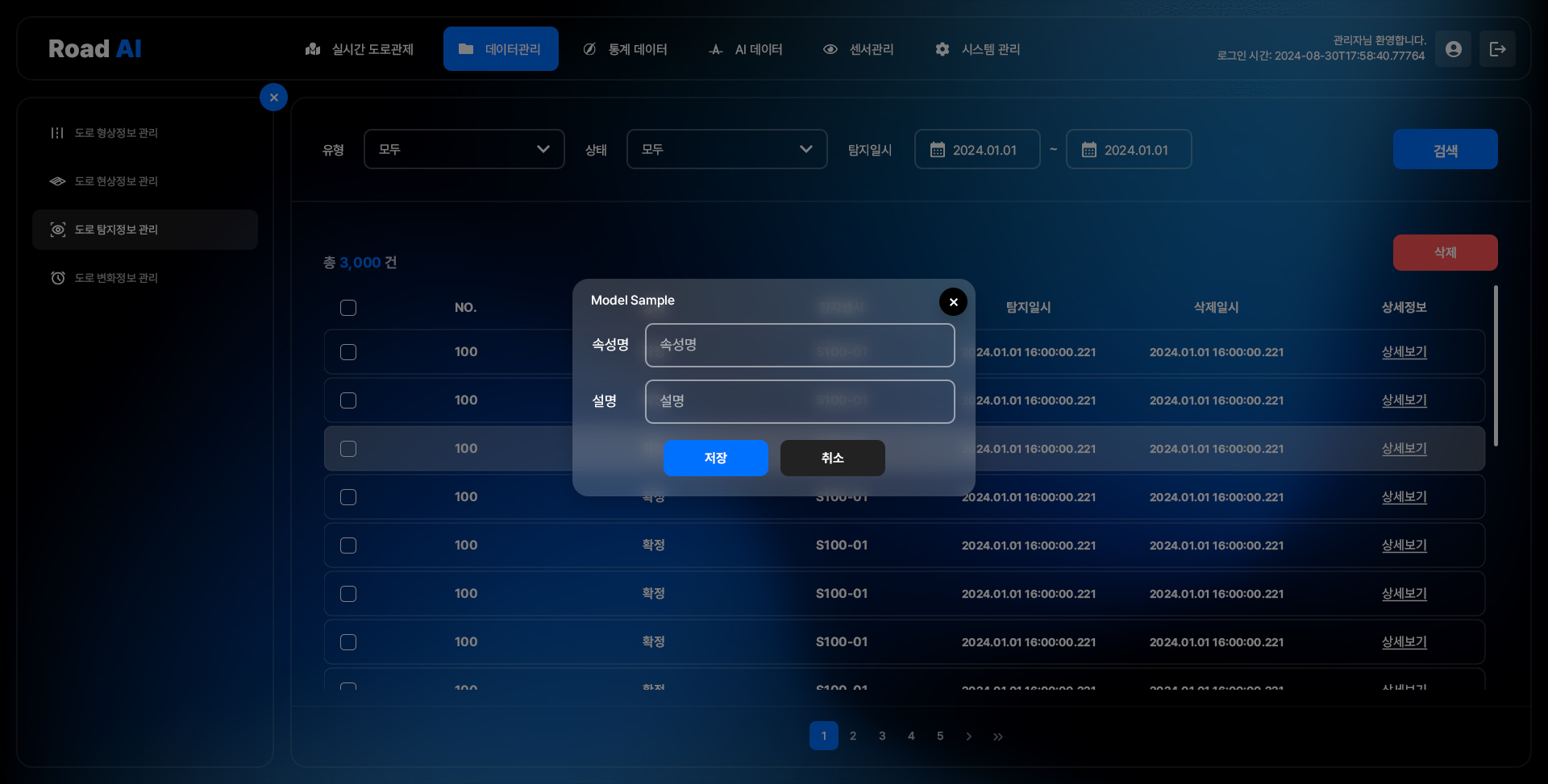Viewport: 1548px width, 784px height.
Task: Open the start date calendar picker
Action: [x=977, y=150]
